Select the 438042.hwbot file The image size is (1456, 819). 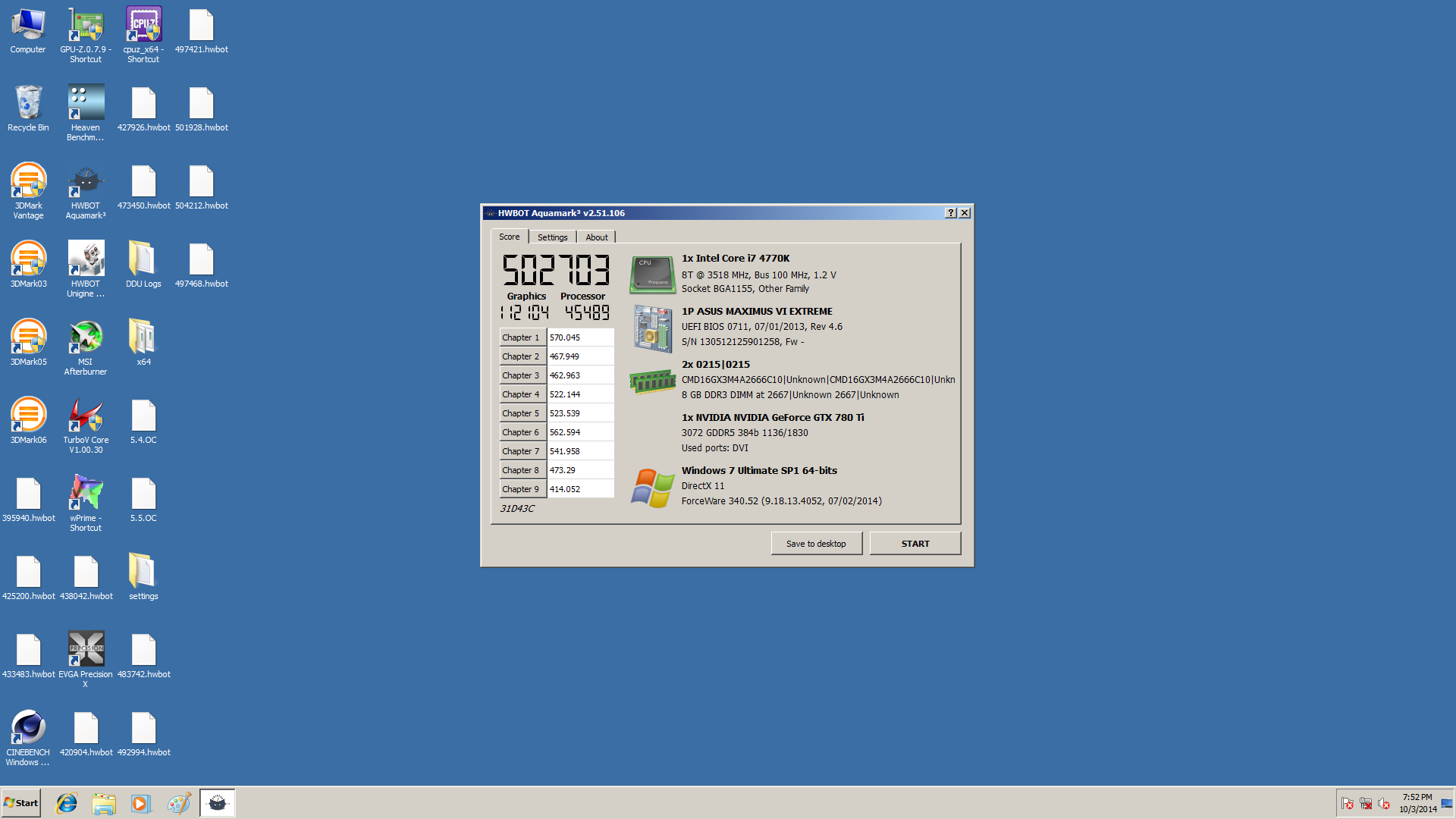(x=86, y=578)
